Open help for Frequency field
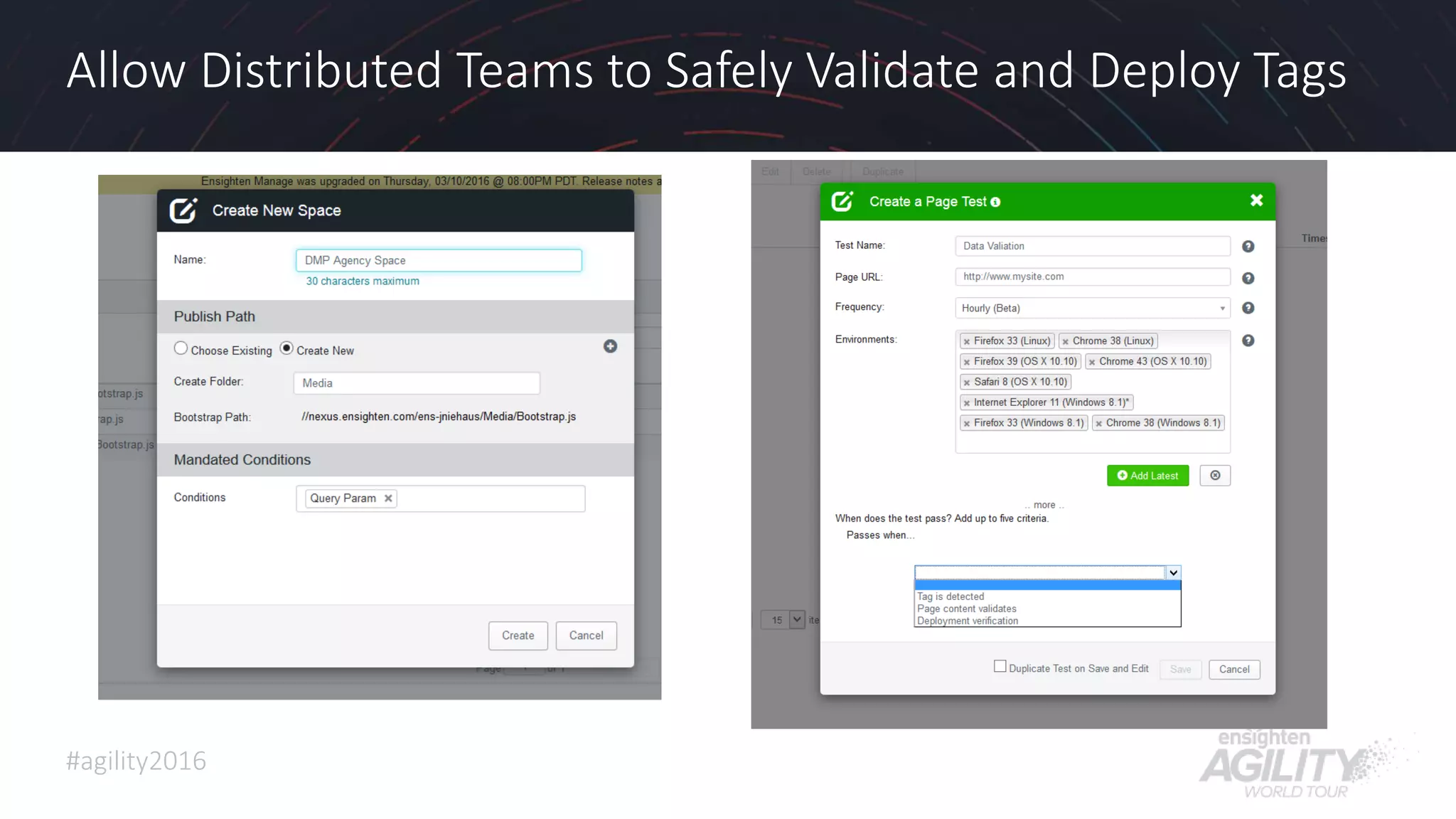Image resolution: width=1456 pixels, height=819 pixels. [x=1248, y=308]
